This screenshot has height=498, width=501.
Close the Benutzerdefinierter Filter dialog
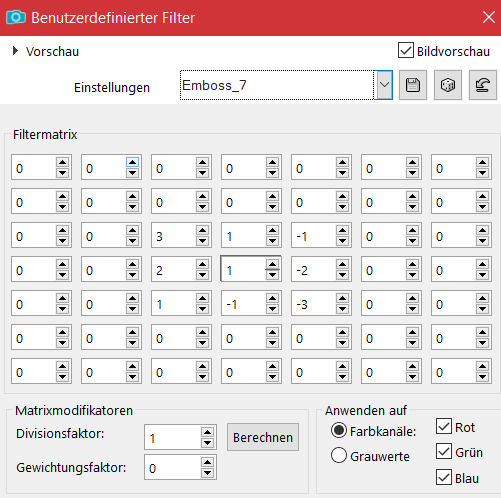click(489, 17)
